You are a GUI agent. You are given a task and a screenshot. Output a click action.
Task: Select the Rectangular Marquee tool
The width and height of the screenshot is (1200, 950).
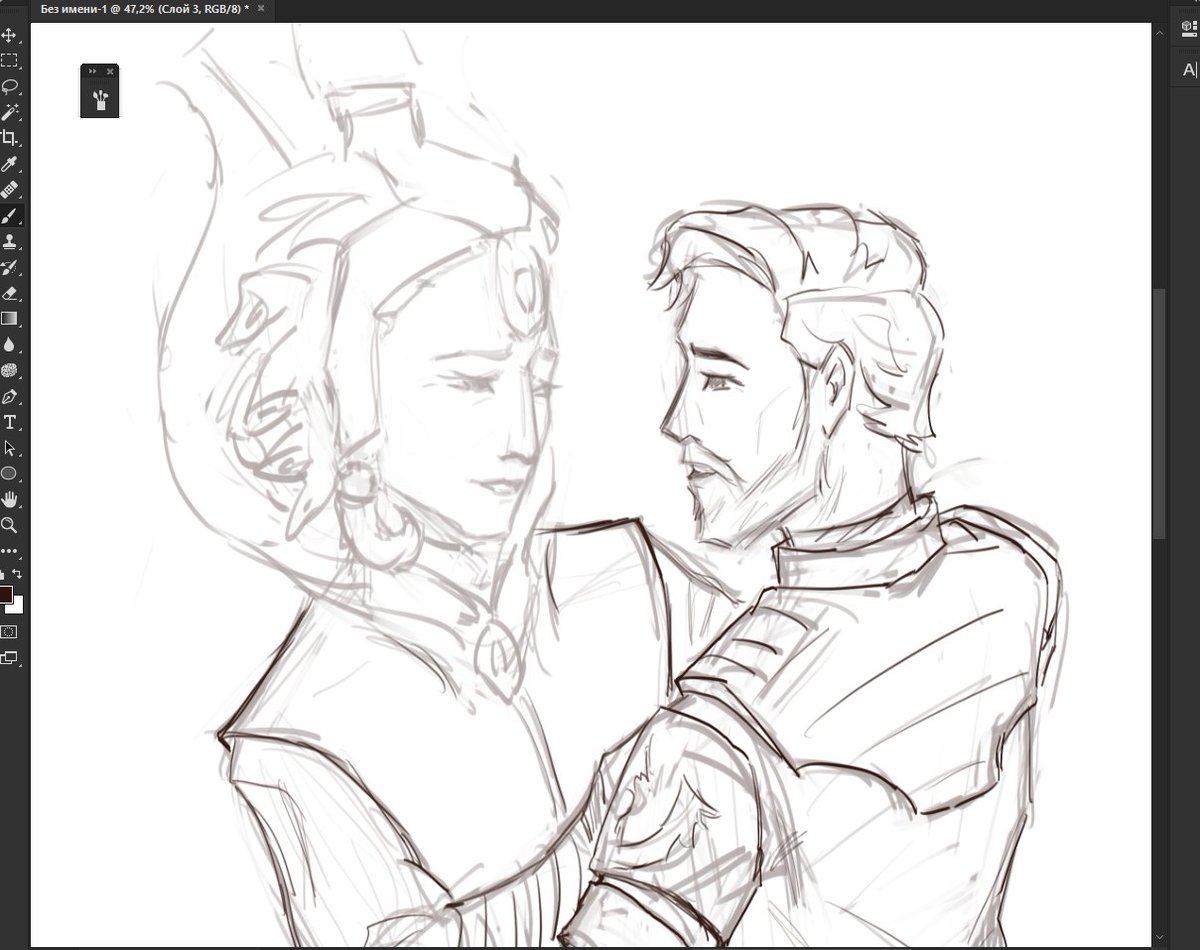tap(9, 60)
